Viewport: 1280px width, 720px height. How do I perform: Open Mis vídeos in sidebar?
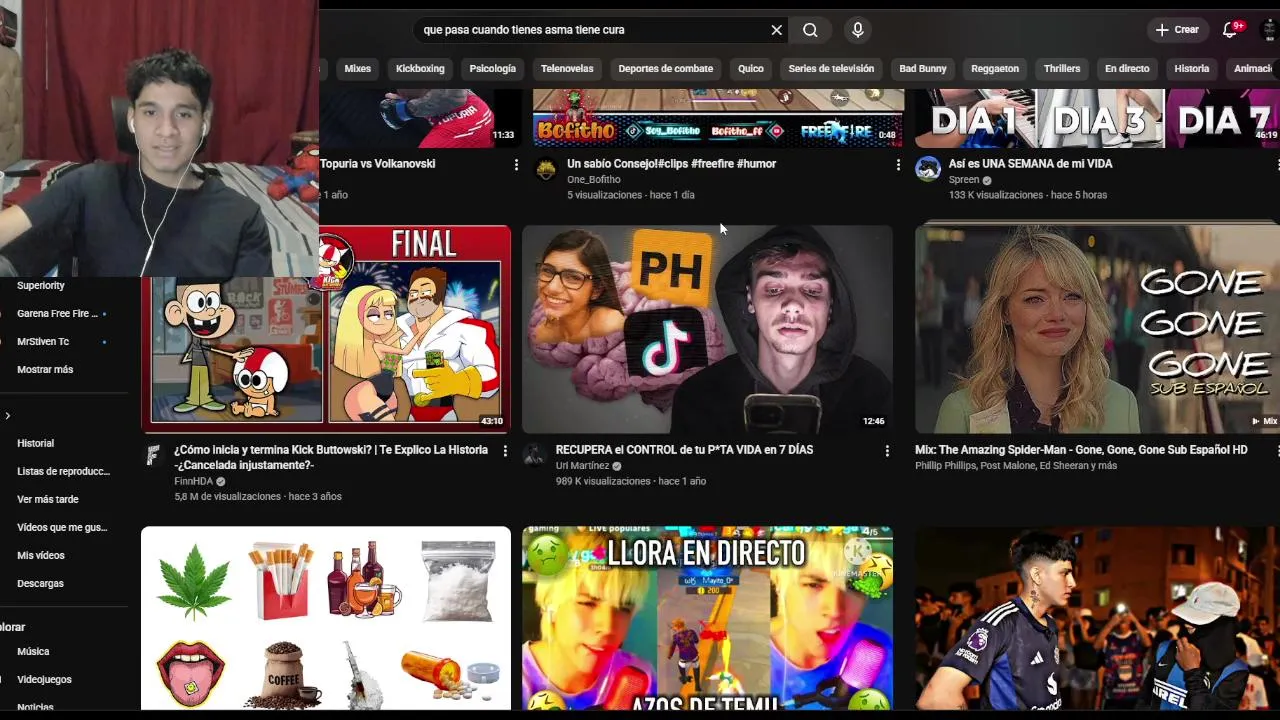(41, 555)
